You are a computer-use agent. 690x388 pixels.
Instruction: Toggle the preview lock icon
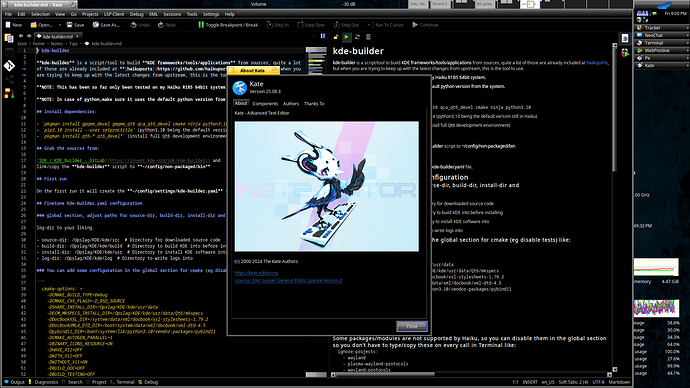click(x=336, y=37)
